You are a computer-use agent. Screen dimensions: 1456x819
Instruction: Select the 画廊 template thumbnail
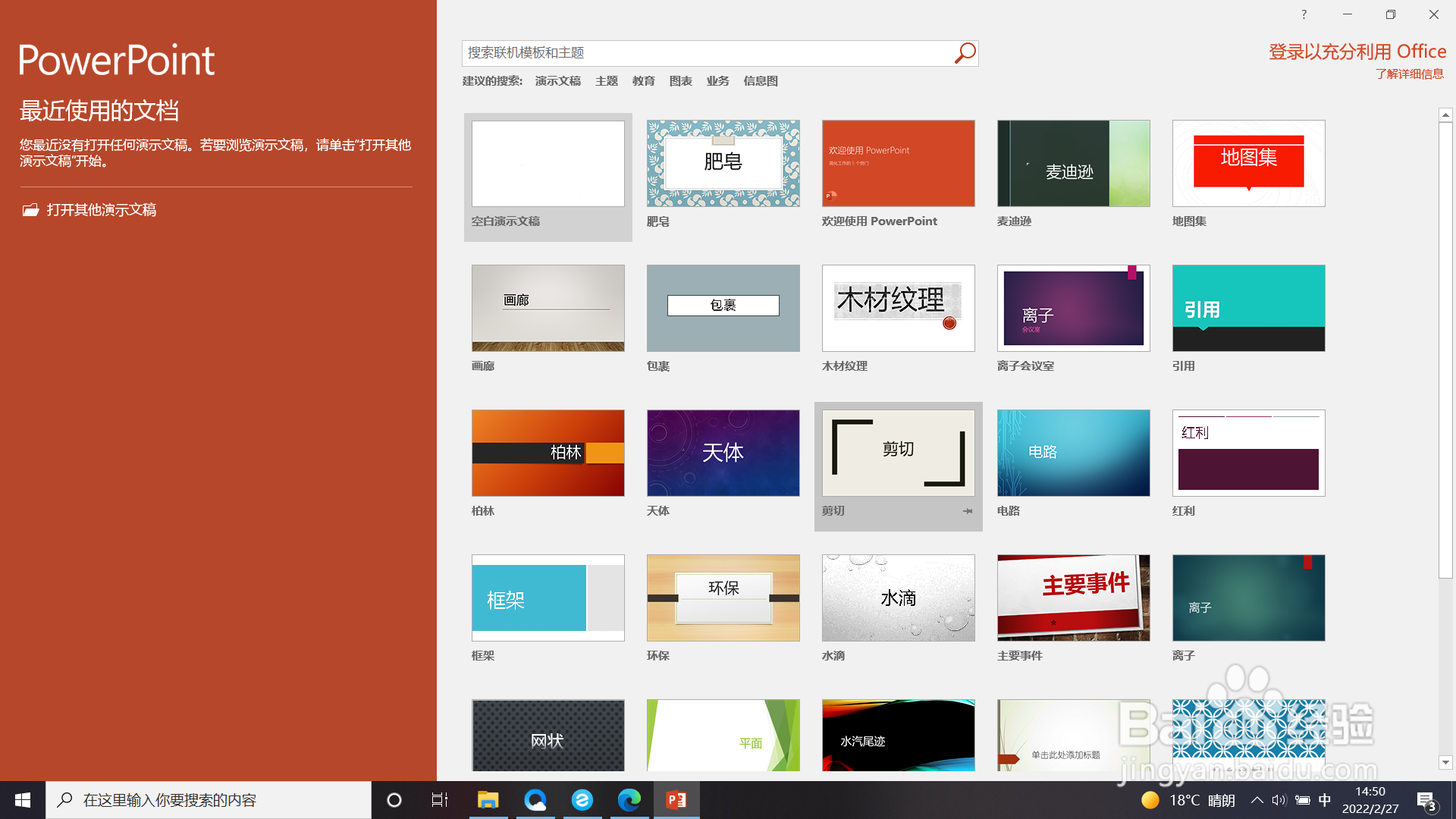(x=548, y=309)
